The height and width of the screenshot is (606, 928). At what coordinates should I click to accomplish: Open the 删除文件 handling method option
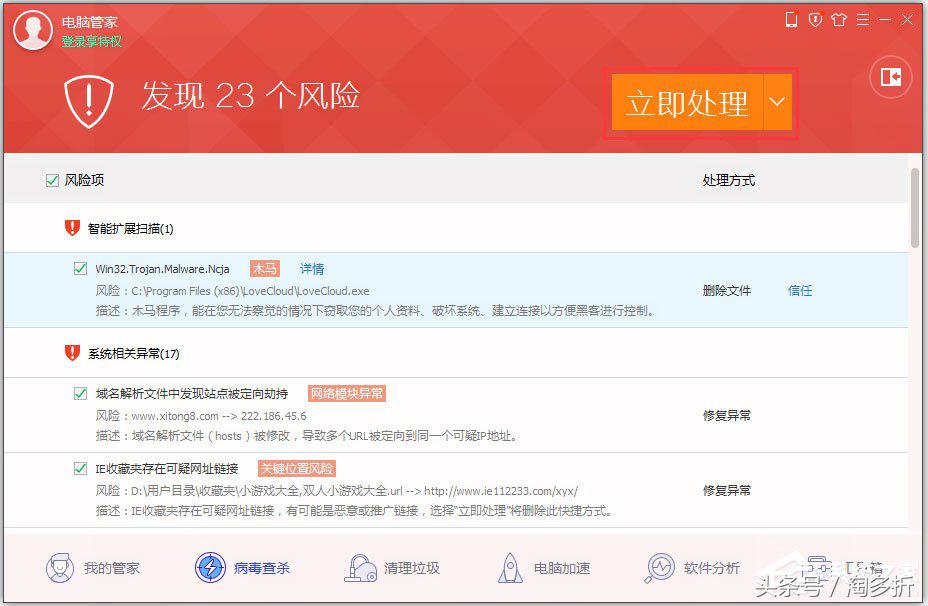click(x=725, y=290)
